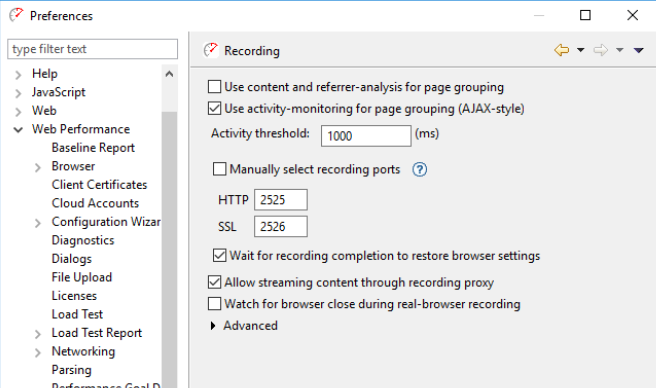The height and width of the screenshot is (388, 656).
Task: Click the Activity threshold input field
Action: (x=366, y=136)
